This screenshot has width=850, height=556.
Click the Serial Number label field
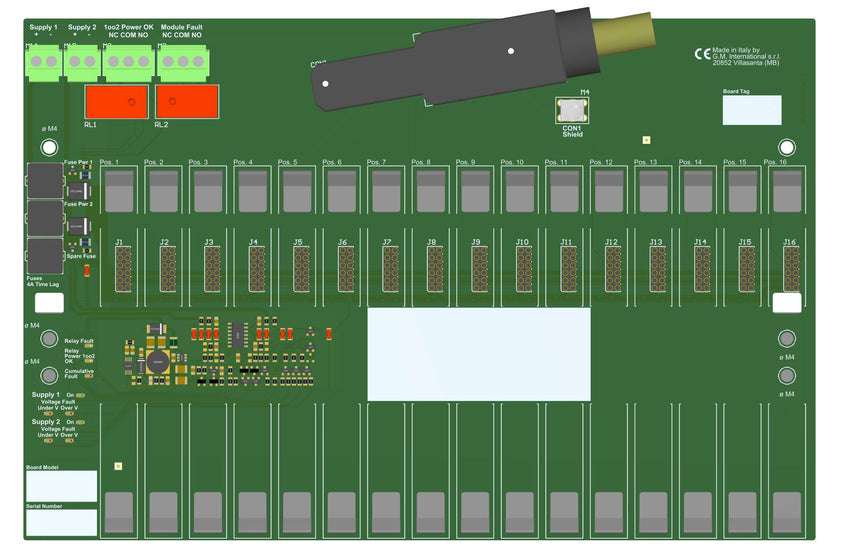coord(61,522)
